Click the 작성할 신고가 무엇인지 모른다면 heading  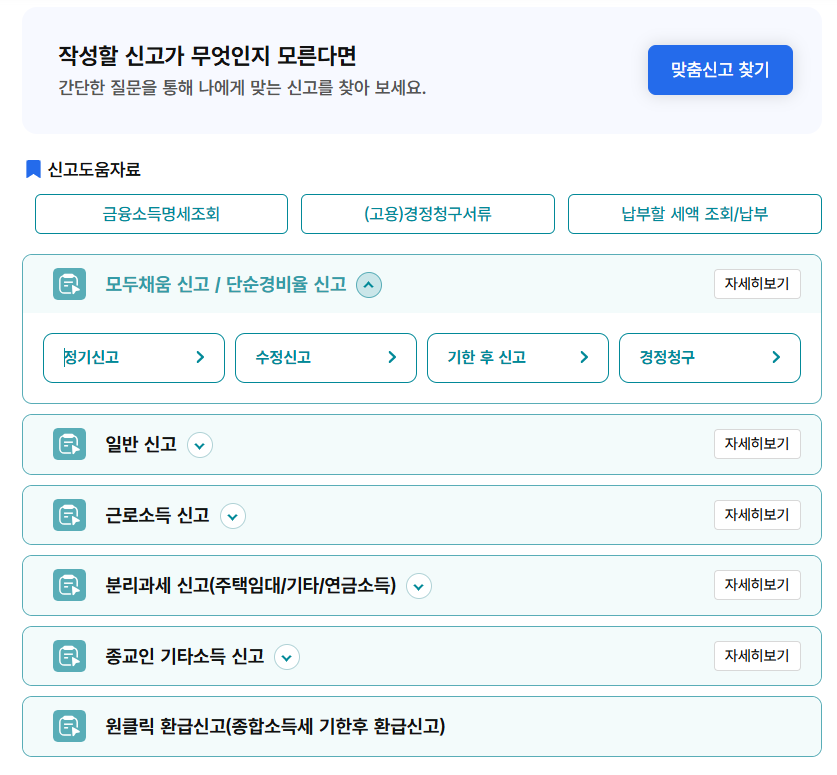click(x=207, y=56)
